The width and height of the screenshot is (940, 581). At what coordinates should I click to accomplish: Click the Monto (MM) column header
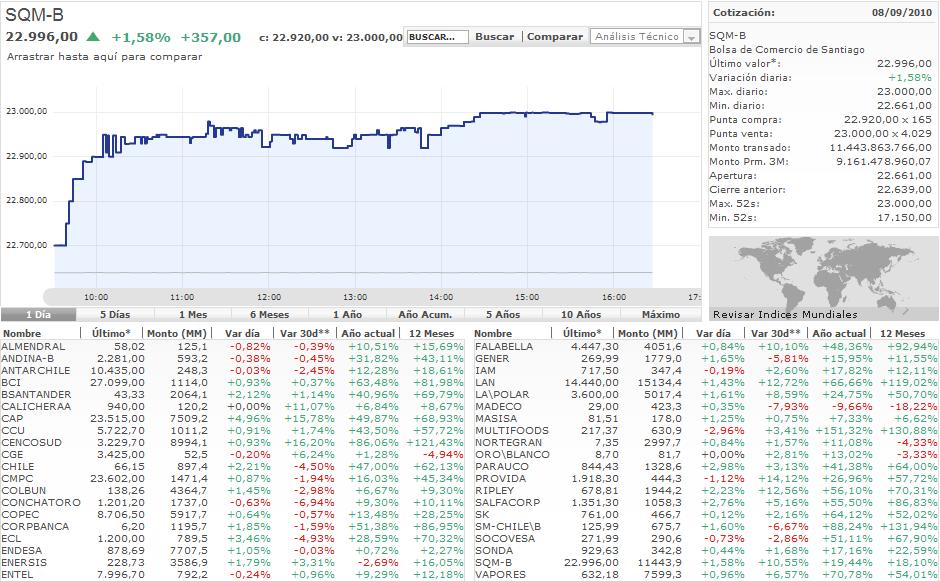coord(176,333)
